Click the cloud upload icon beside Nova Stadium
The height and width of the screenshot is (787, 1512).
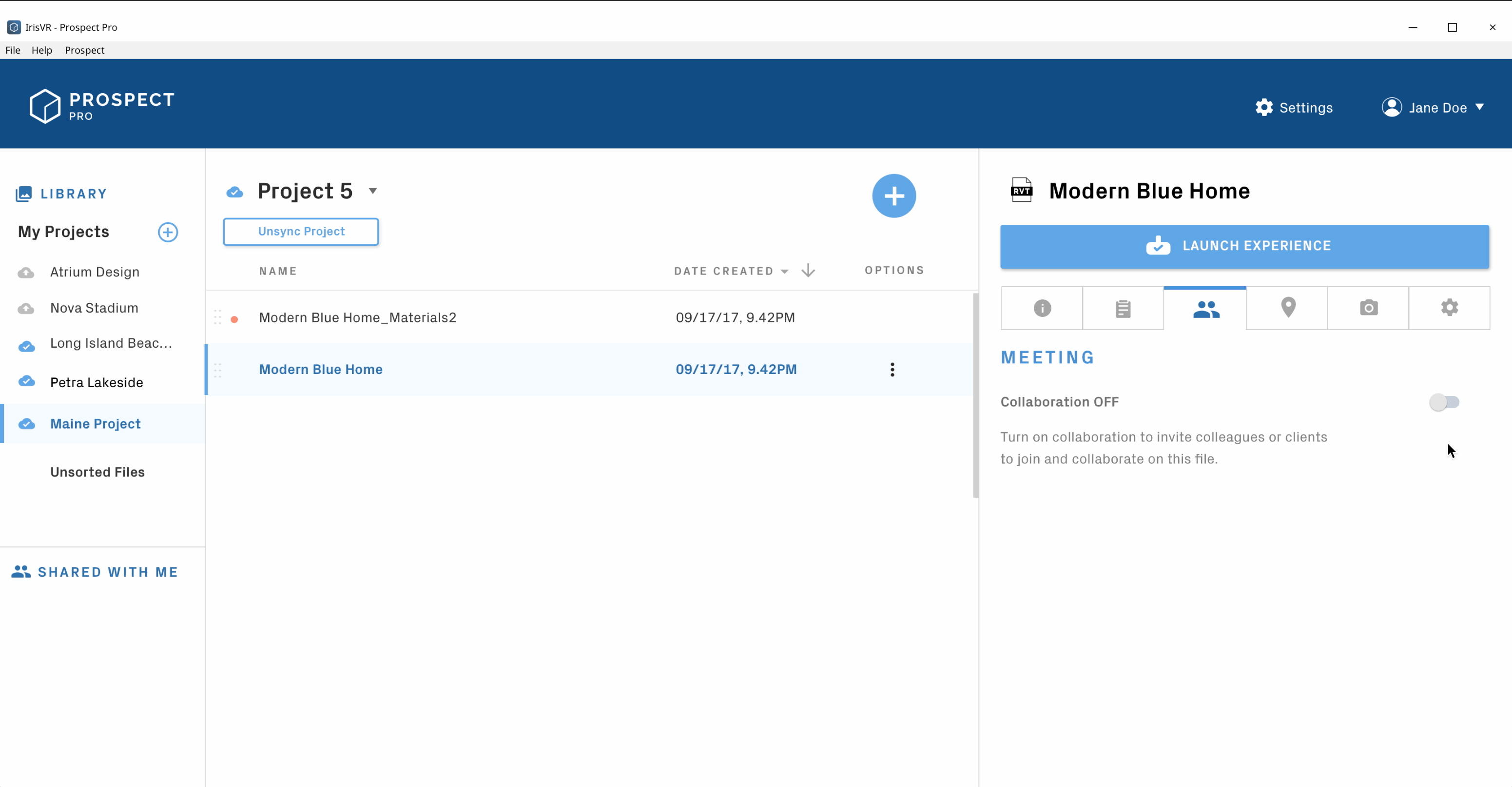[x=26, y=308]
